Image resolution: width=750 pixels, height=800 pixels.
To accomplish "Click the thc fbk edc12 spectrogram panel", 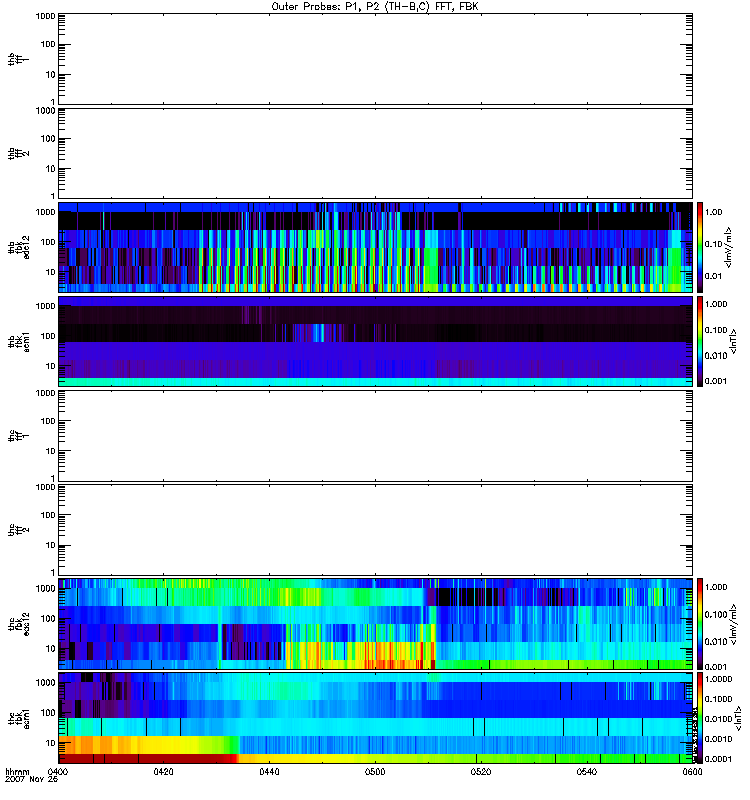I will click(375, 623).
